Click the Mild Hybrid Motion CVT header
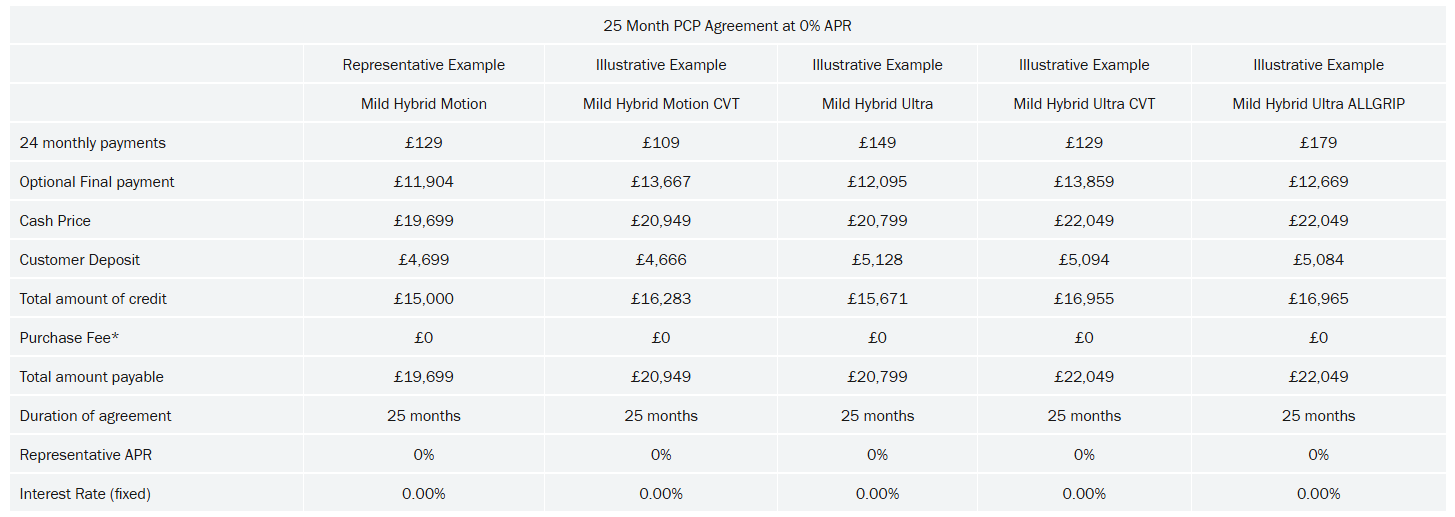1455x517 pixels. 661,104
